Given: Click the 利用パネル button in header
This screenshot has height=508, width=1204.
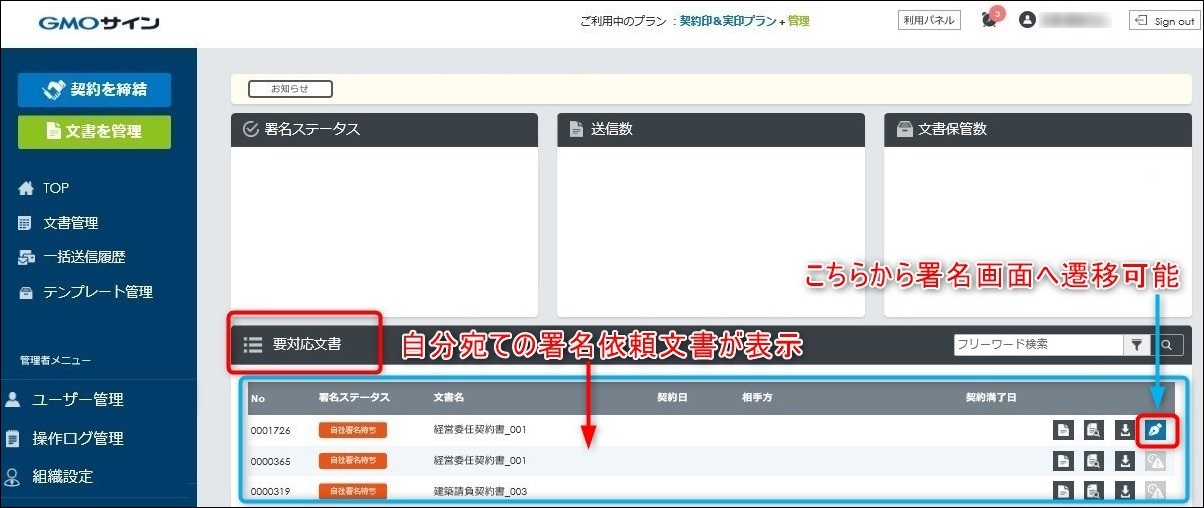Looking at the screenshot, I should point(929,20).
